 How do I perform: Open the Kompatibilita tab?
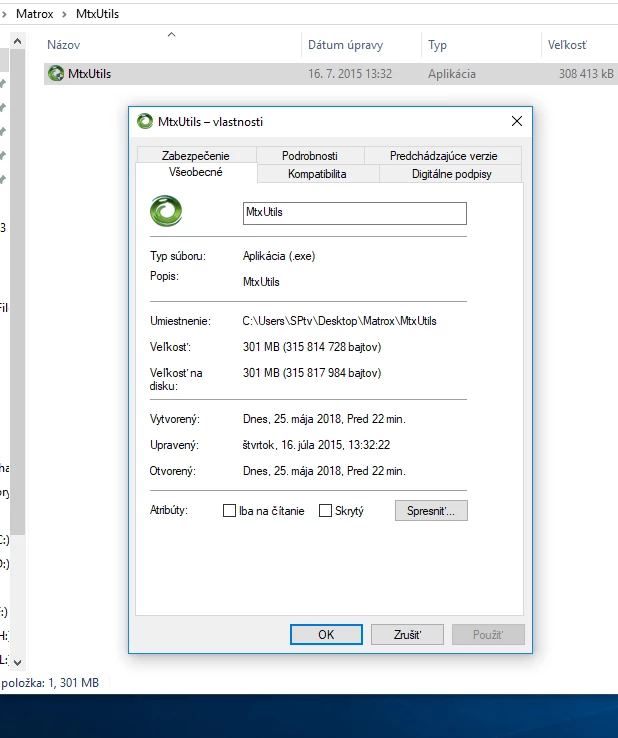317,174
